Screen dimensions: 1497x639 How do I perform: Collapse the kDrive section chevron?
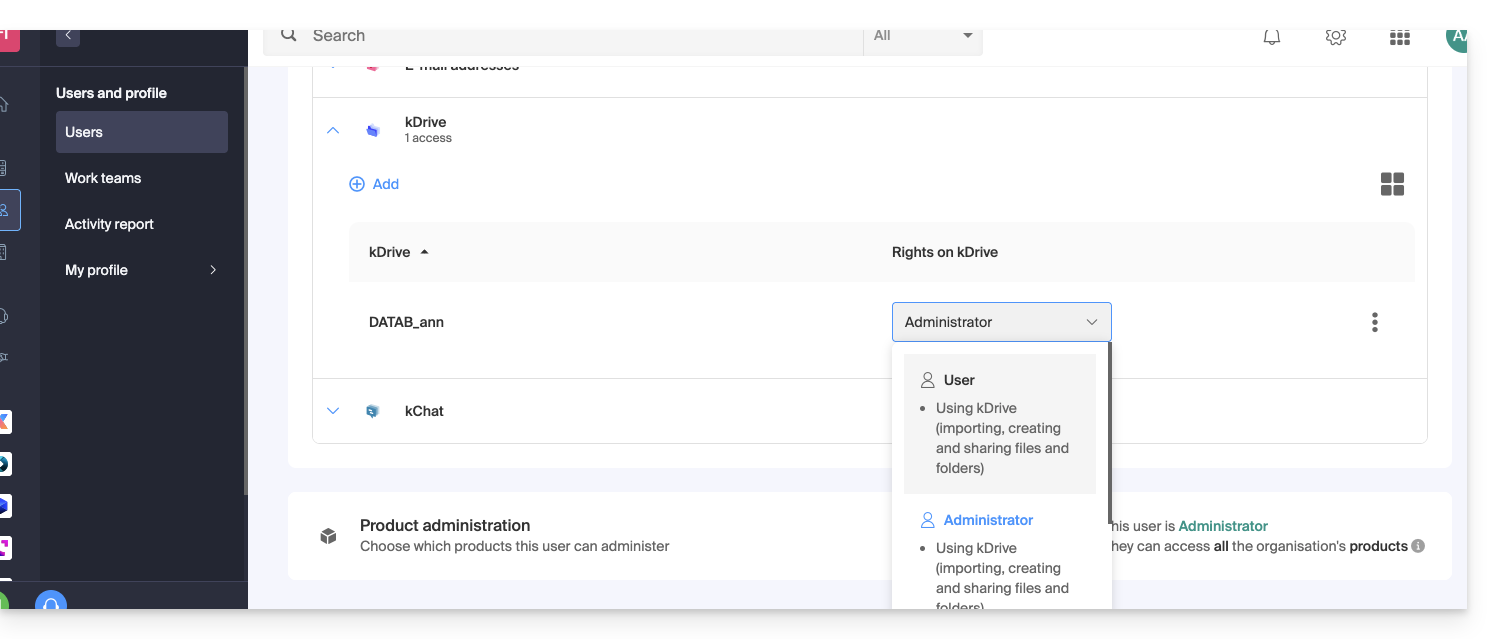(333, 130)
